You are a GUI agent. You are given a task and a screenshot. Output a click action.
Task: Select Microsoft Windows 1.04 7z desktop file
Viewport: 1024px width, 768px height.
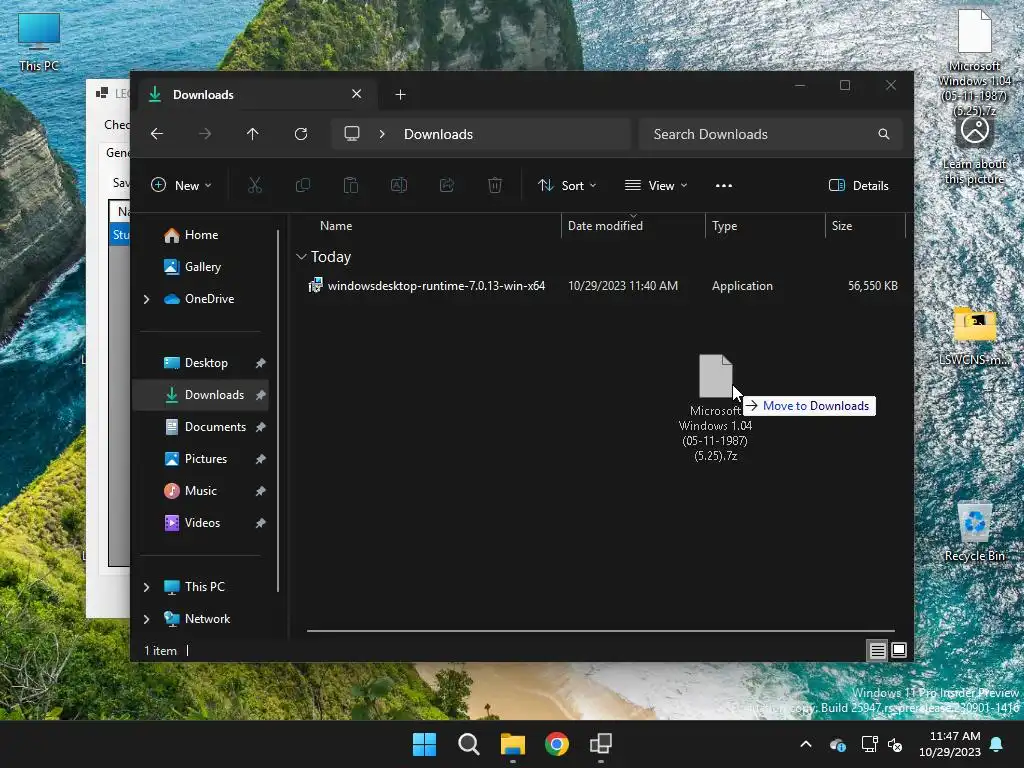pos(974,63)
